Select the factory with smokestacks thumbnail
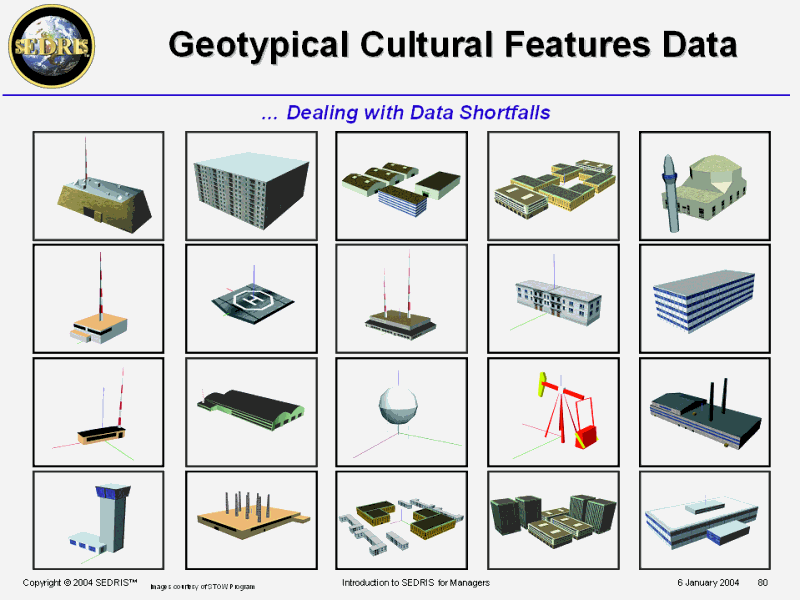 (x=706, y=411)
